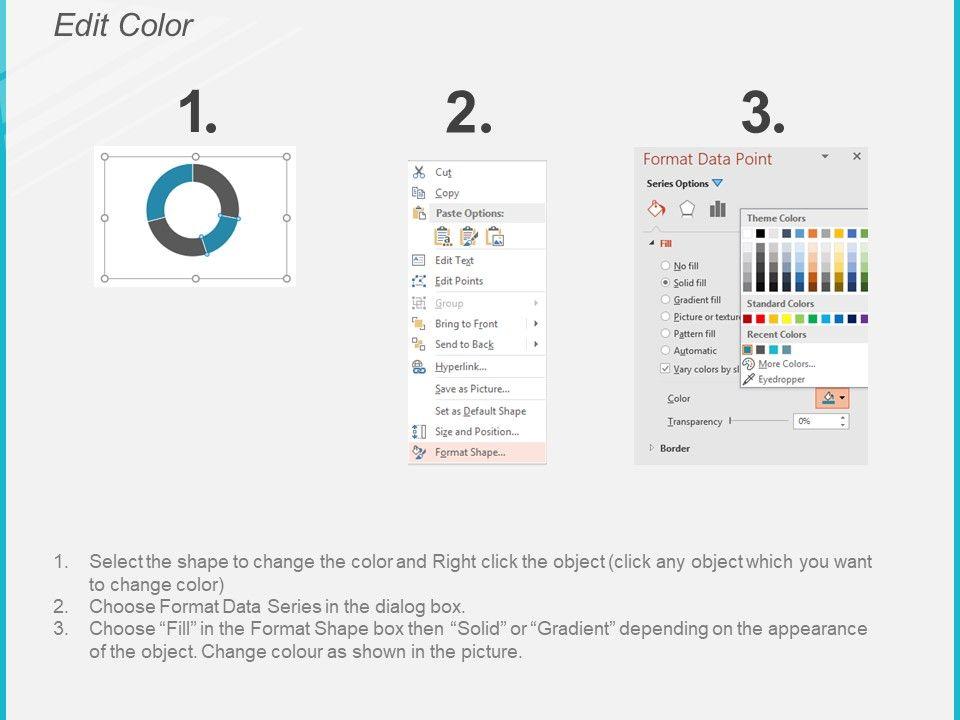Choose Format Shape from context menu
The width and height of the screenshot is (960, 720).
pos(470,452)
